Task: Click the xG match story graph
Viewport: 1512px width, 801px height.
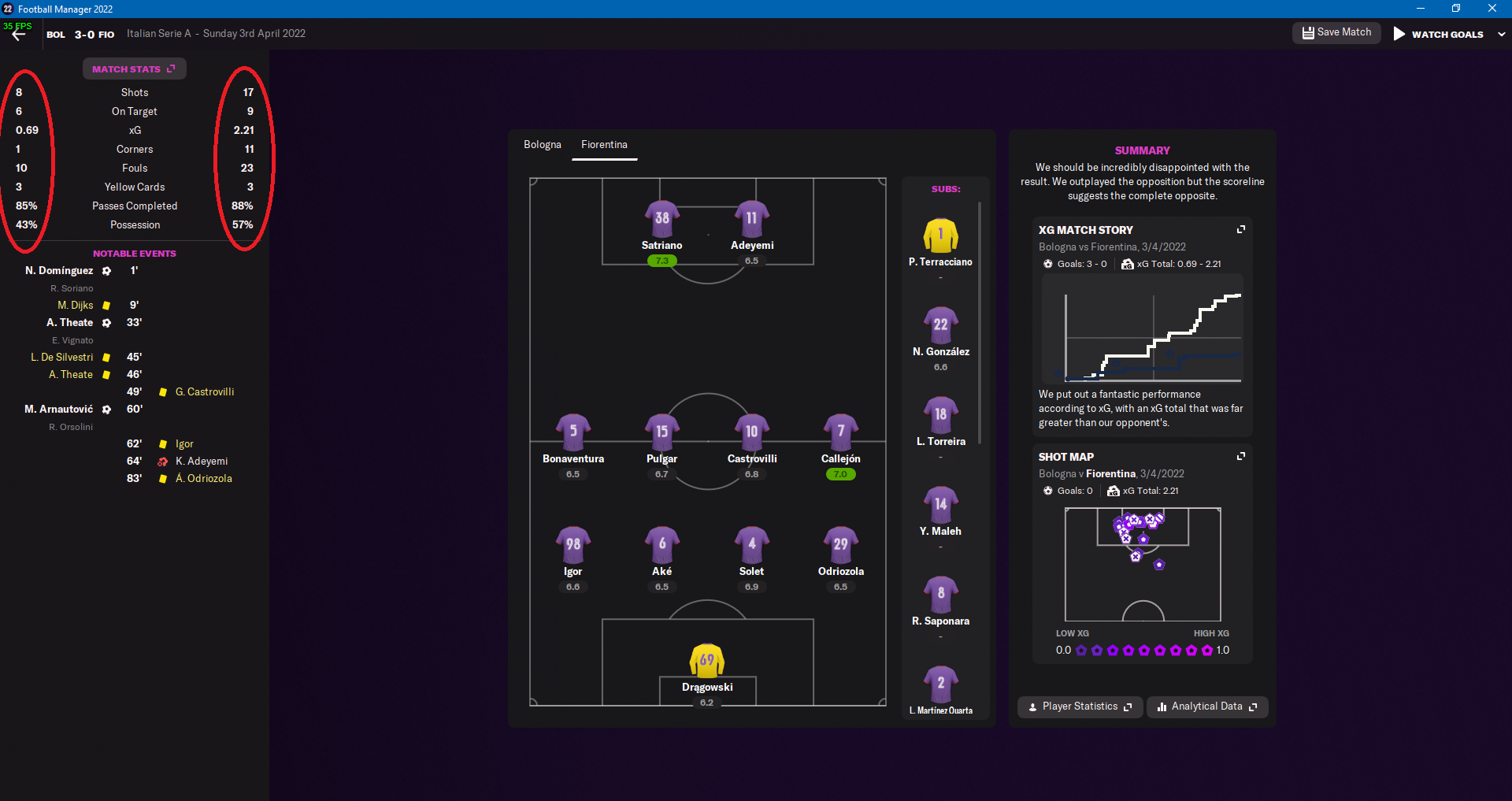Action: click(x=1143, y=329)
